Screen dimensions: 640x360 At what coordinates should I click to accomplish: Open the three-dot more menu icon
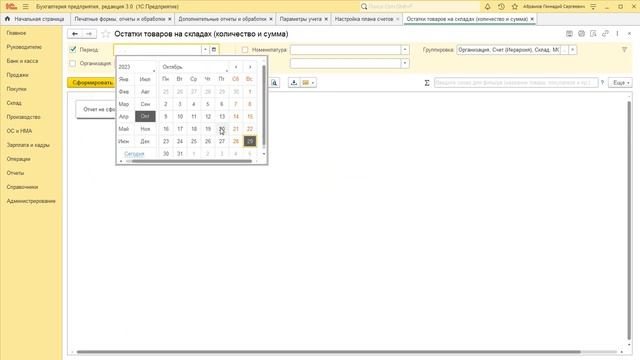(x=617, y=34)
